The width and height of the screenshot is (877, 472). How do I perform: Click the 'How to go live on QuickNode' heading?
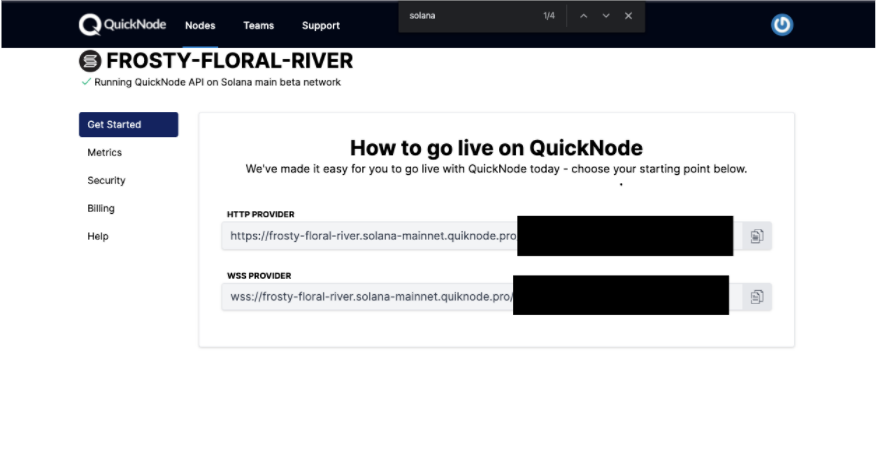click(x=496, y=148)
